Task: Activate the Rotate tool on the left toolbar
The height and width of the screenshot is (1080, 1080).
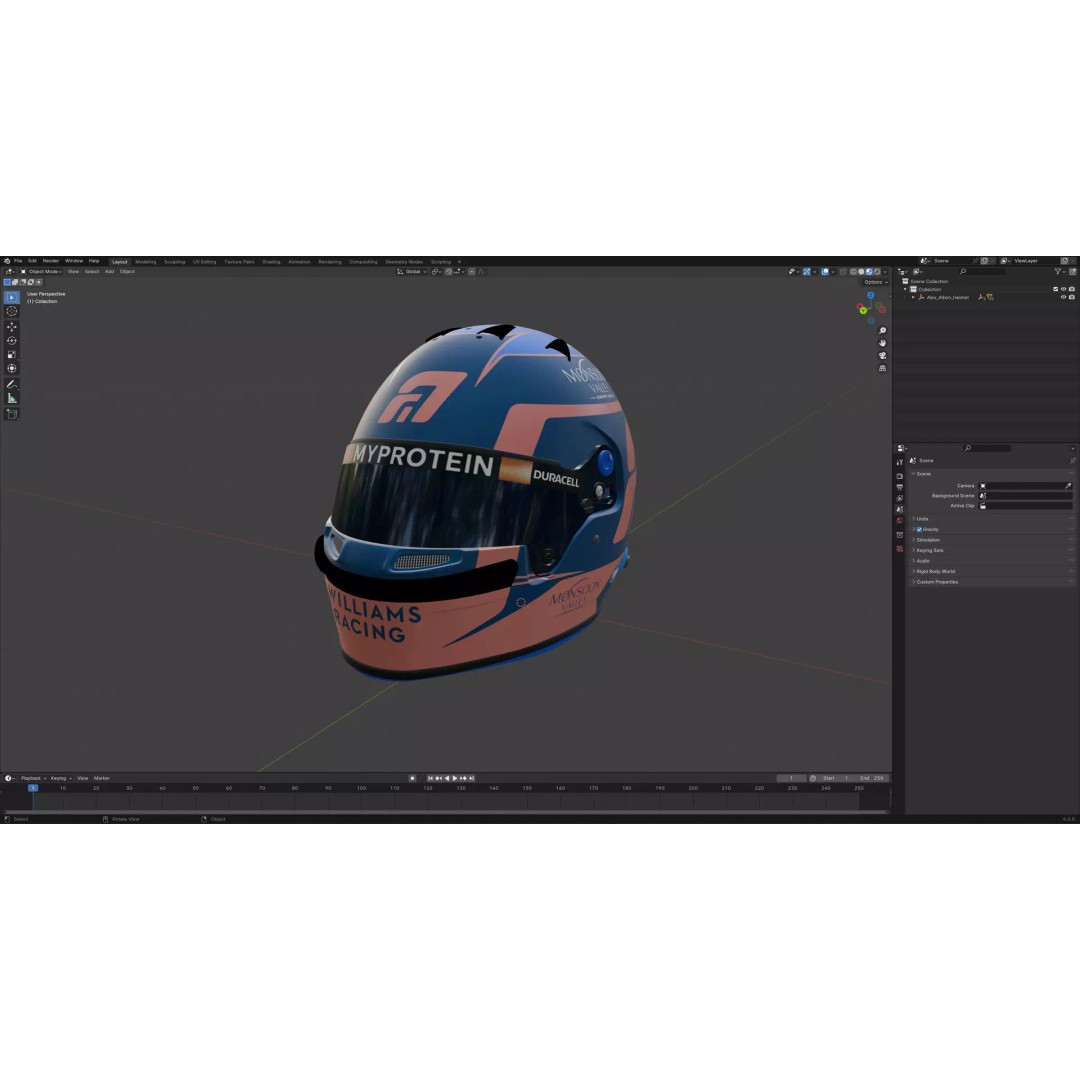Action: (x=12, y=339)
